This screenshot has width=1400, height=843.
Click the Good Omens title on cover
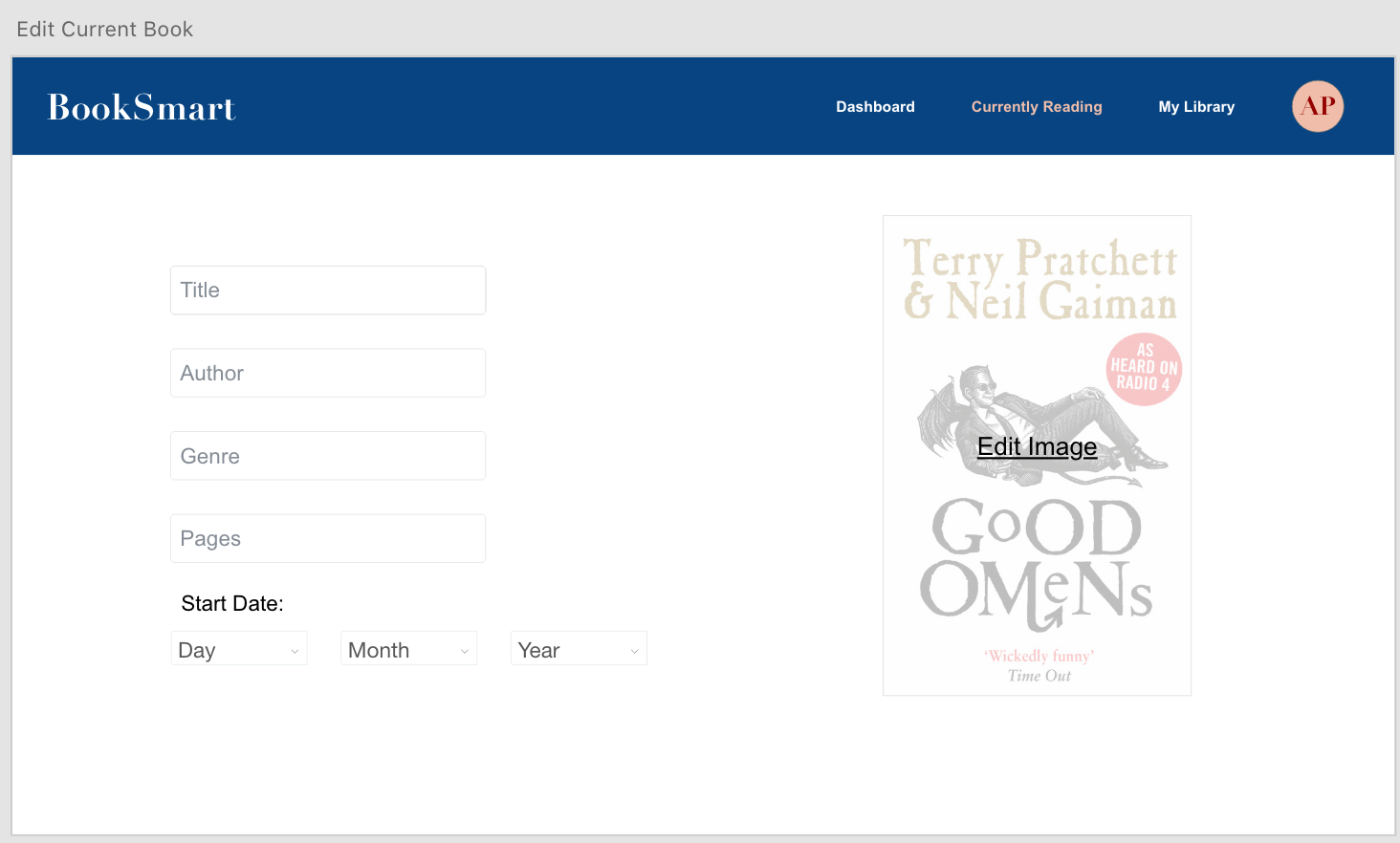coord(1037,562)
